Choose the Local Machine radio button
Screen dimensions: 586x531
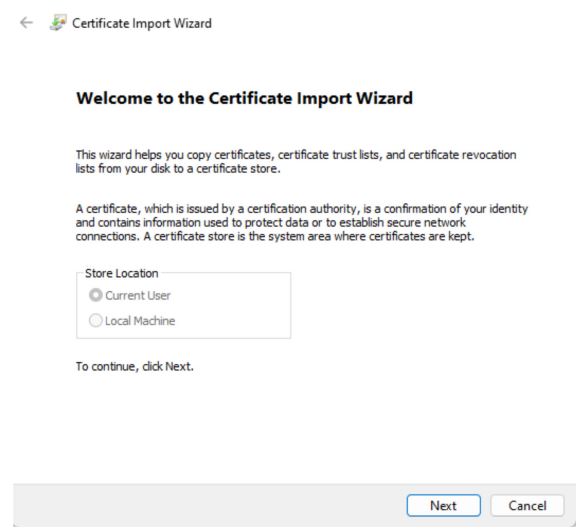(95, 321)
